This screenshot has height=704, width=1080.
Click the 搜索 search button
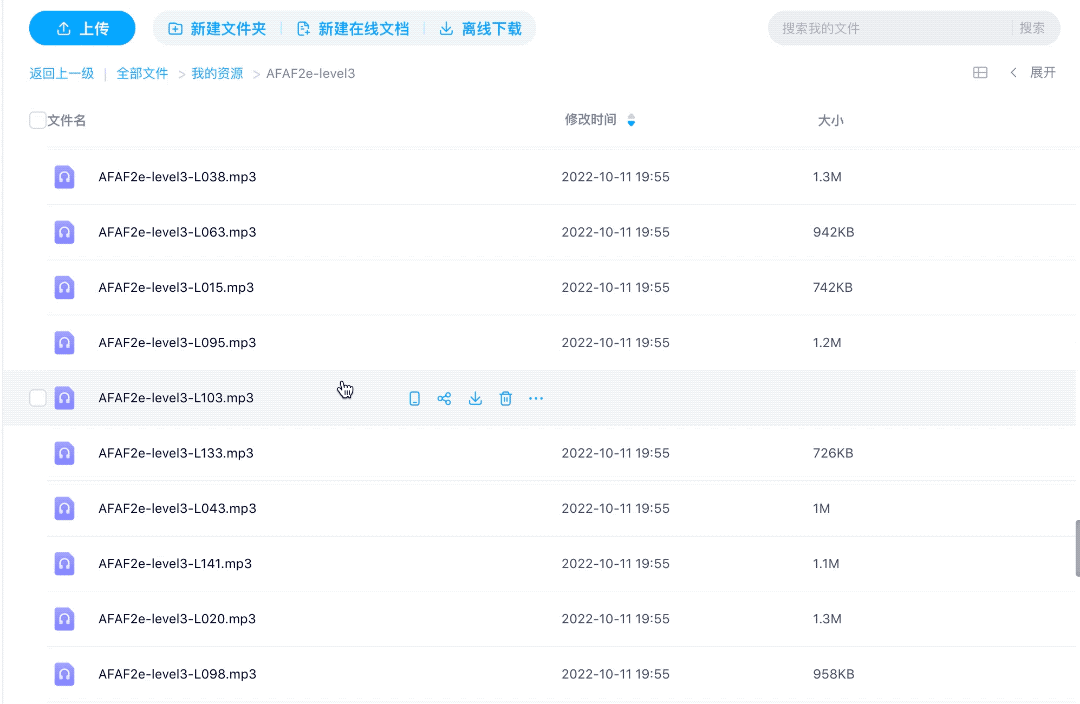(1032, 28)
